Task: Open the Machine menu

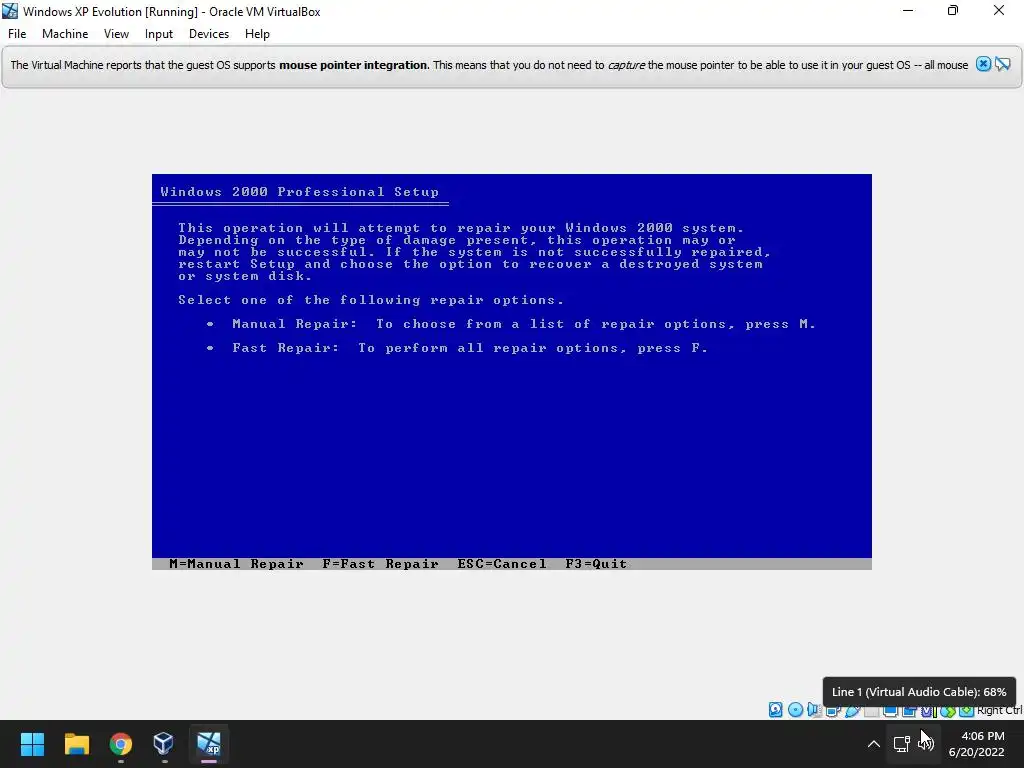Action: click(x=65, y=34)
